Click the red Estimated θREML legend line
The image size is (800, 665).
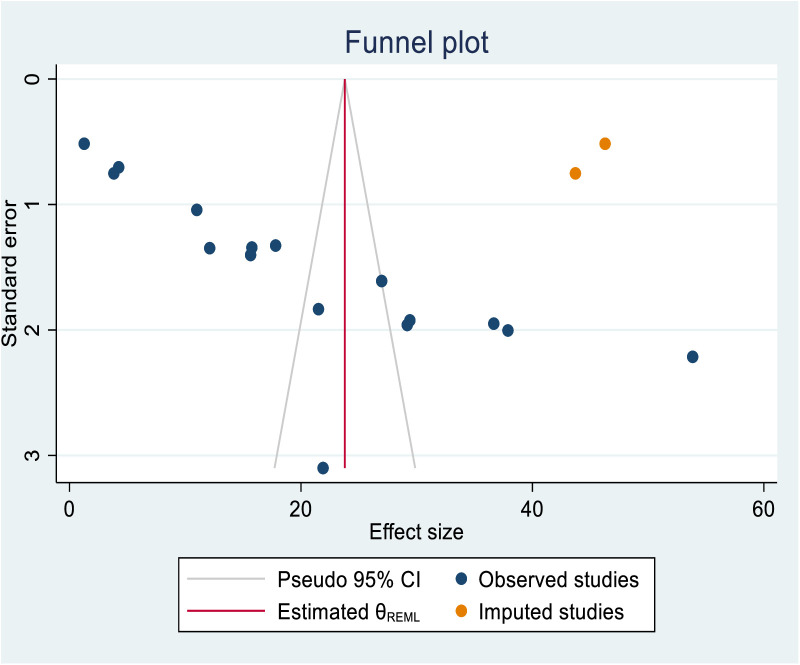[226, 611]
